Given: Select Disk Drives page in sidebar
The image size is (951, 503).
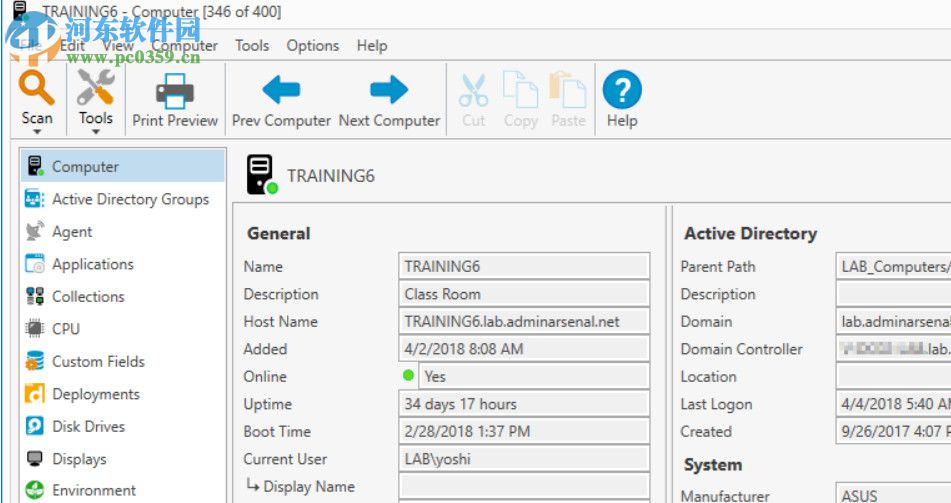Looking at the screenshot, I should [x=123, y=426].
